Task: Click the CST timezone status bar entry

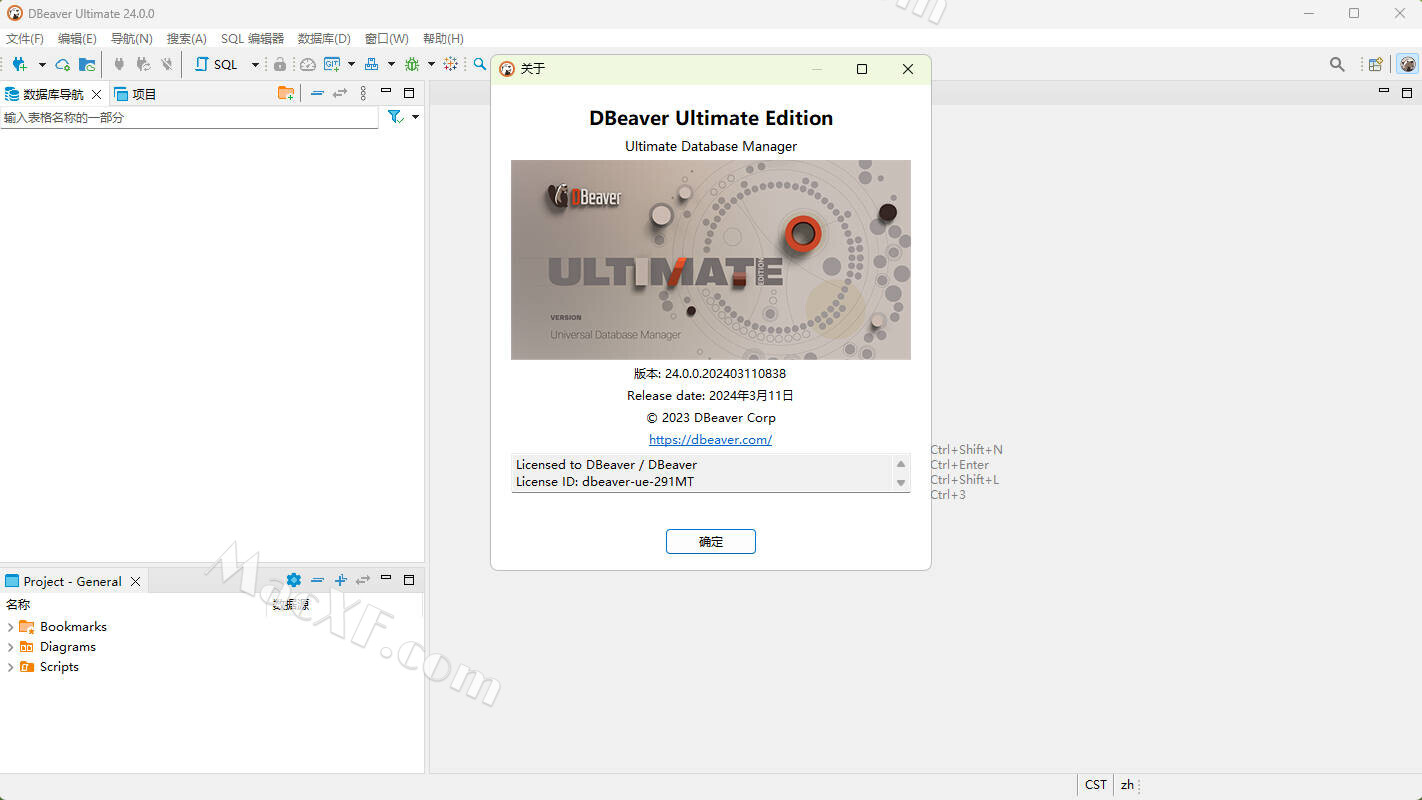Action: (1096, 785)
